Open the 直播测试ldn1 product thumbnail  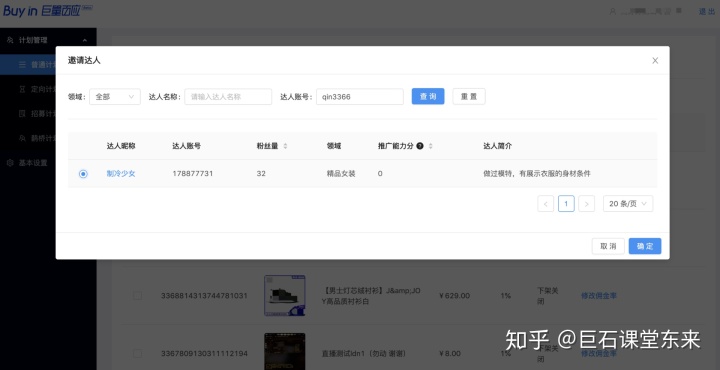click(285, 352)
